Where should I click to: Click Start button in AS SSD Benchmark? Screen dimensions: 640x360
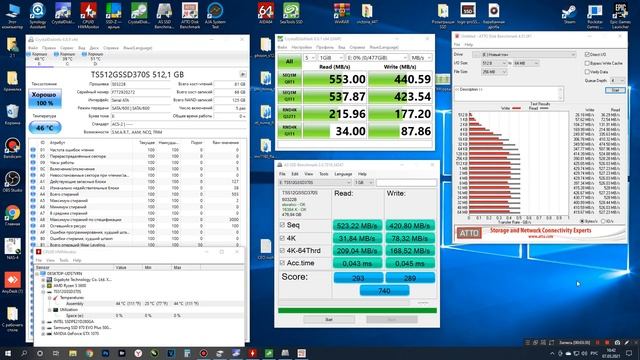pyautogui.click(x=329, y=320)
